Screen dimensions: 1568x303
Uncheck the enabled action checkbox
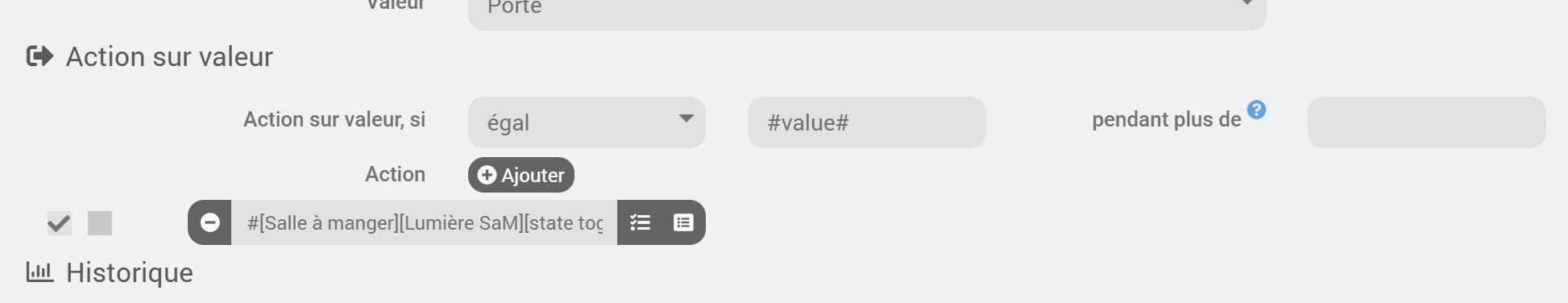[x=59, y=223]
